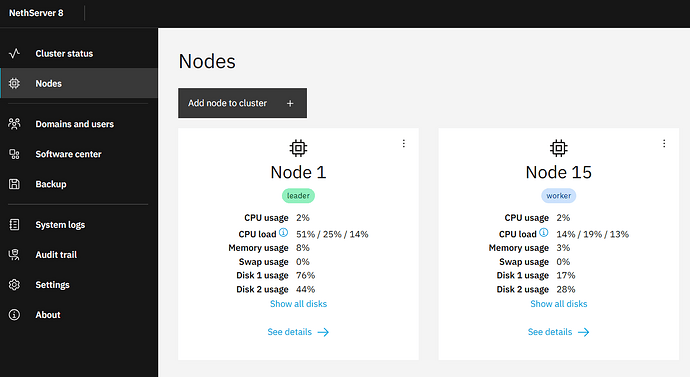Click the Nodes page heading
The image size is (690, 377).
[x=207, y=61]
